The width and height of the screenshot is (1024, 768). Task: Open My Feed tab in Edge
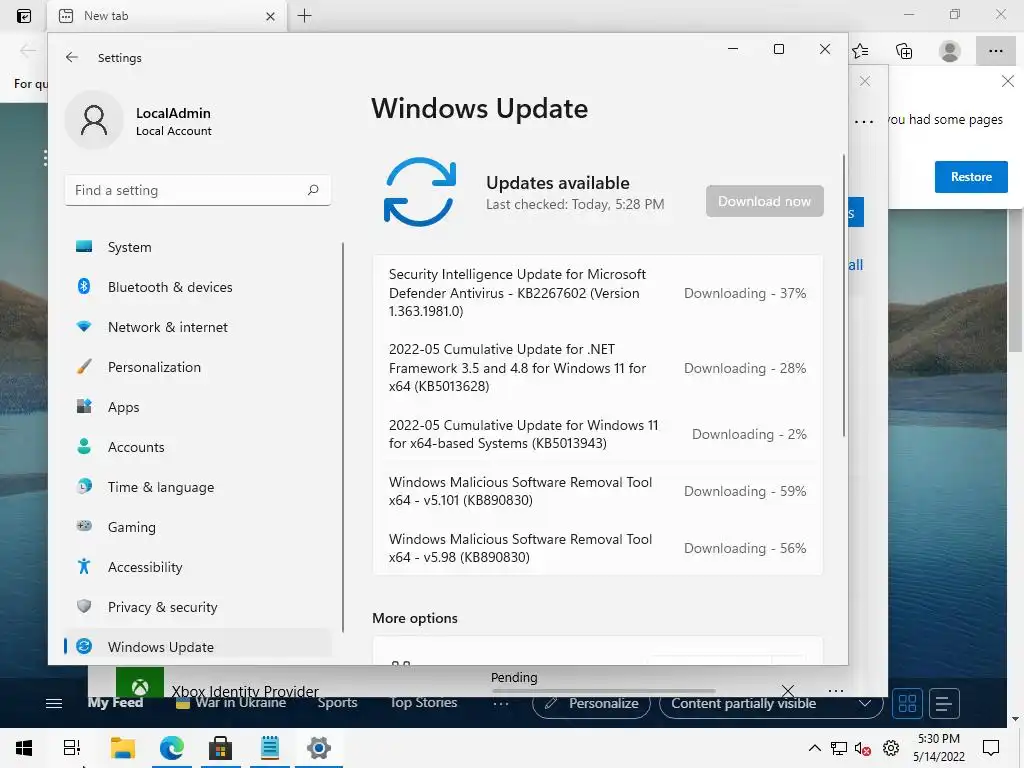115,703
